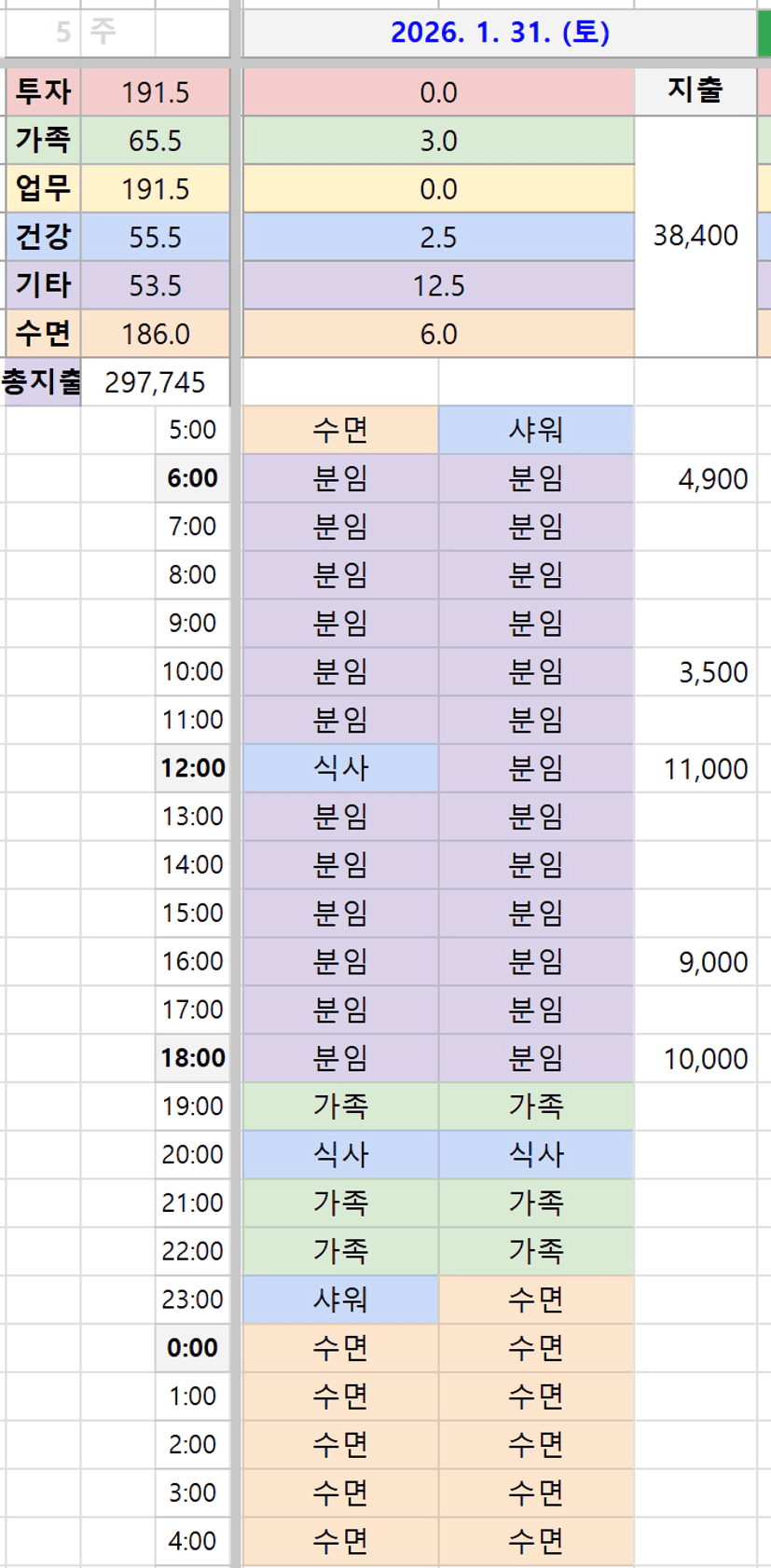Select the 3,500 expense entry
The height and width of the screenshot is (1568, 771).
(712, 672)
